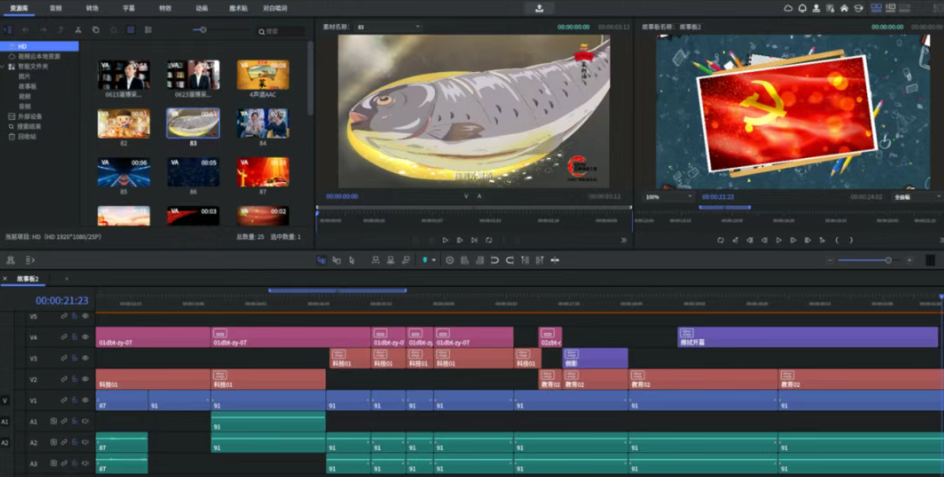Image resolution: width=944 pixels, height=477 pixels.
Task: Adjust the thumbnail size slider in resource library
Action: (203, 30)
